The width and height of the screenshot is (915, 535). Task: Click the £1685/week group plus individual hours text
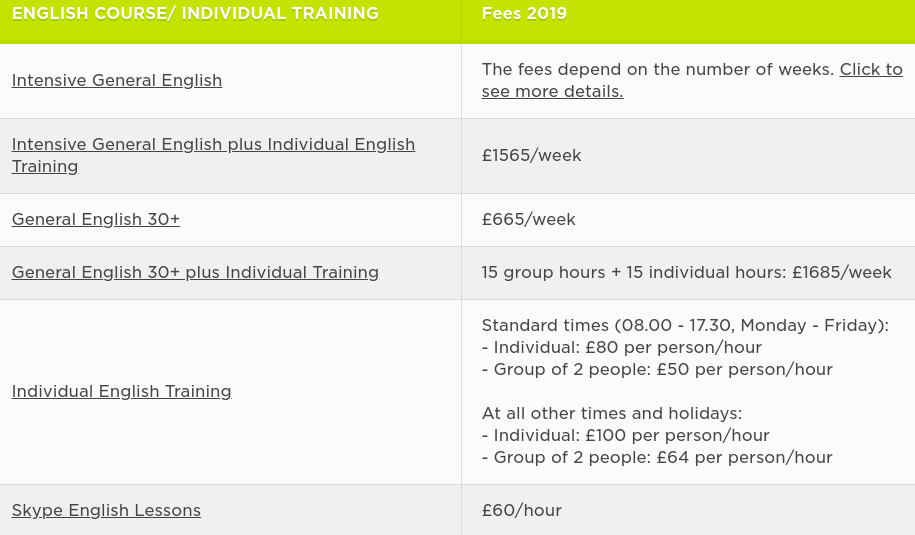(x=686, y=272)
